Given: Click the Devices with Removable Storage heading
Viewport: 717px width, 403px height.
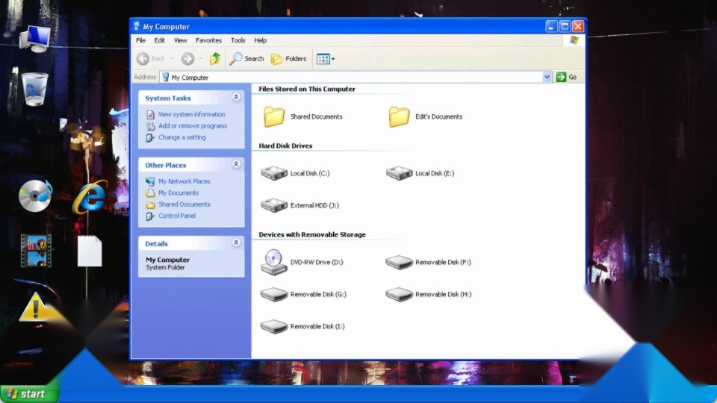Looking at the screenshot, I should 312,235.
